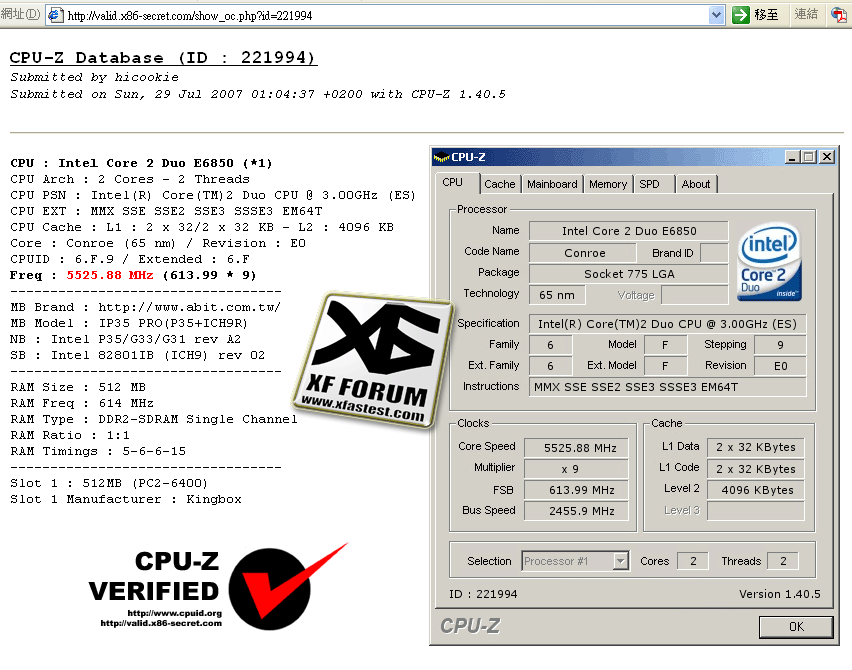Click the page icon in address bar

pos(55,15)
